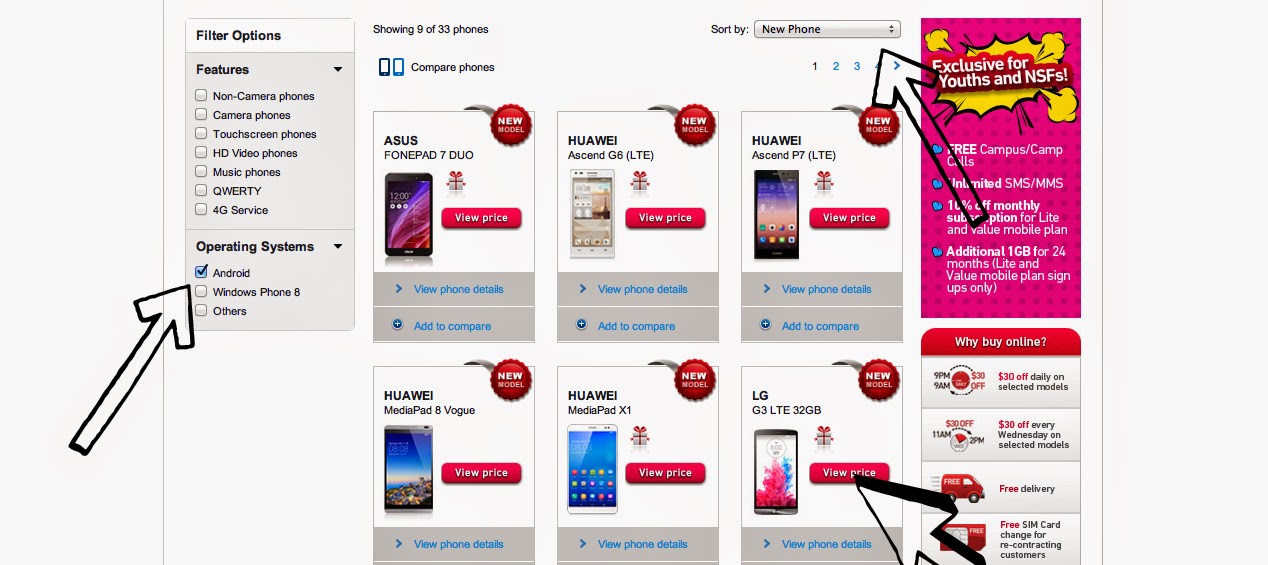
Task: Open View phone details for Ascend G6
Action: point(642,289)
